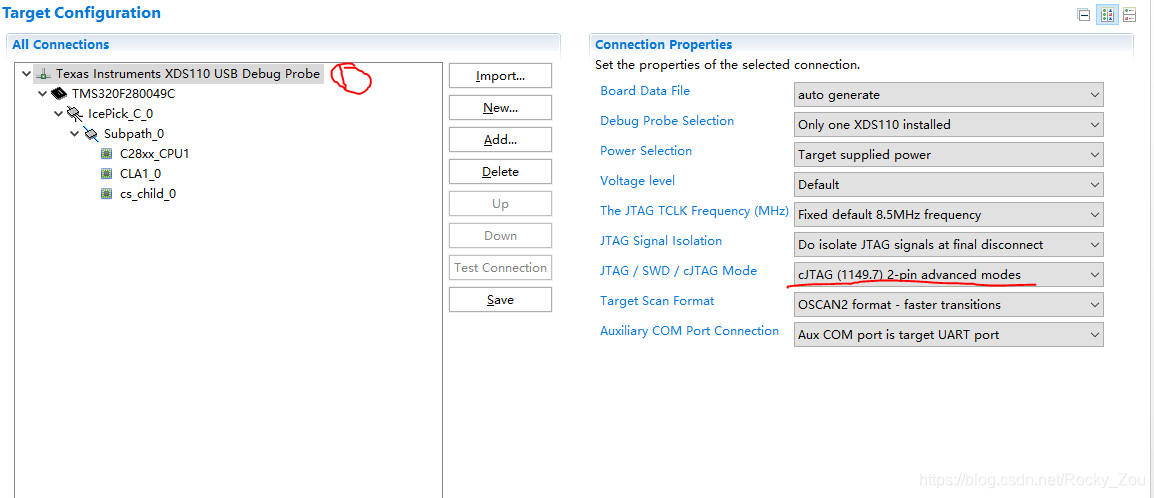
Task: Open the JTAG Signal Isolation dropdown
Action: point(949,244)
